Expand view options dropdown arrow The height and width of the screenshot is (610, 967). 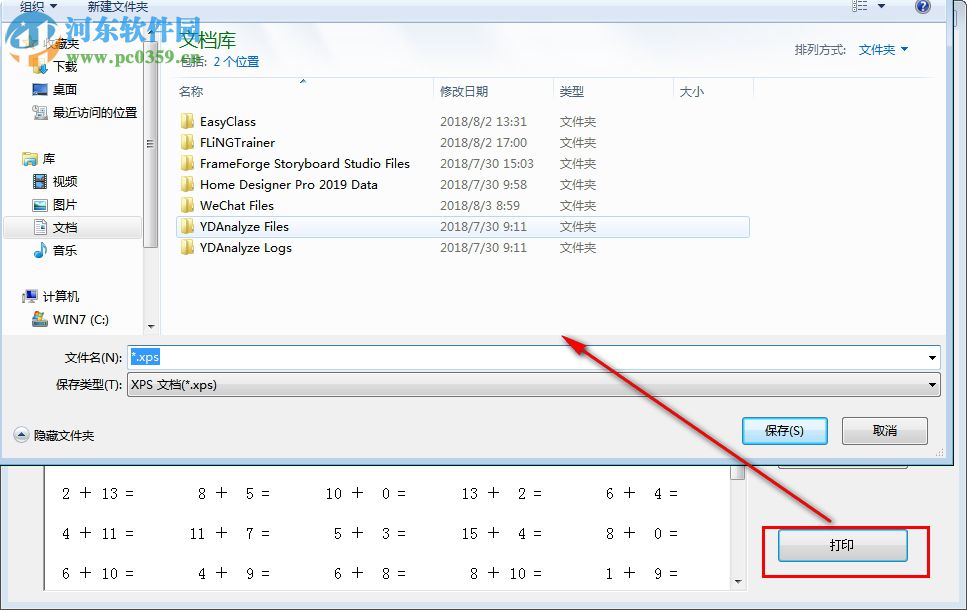[x=881, y=6]
